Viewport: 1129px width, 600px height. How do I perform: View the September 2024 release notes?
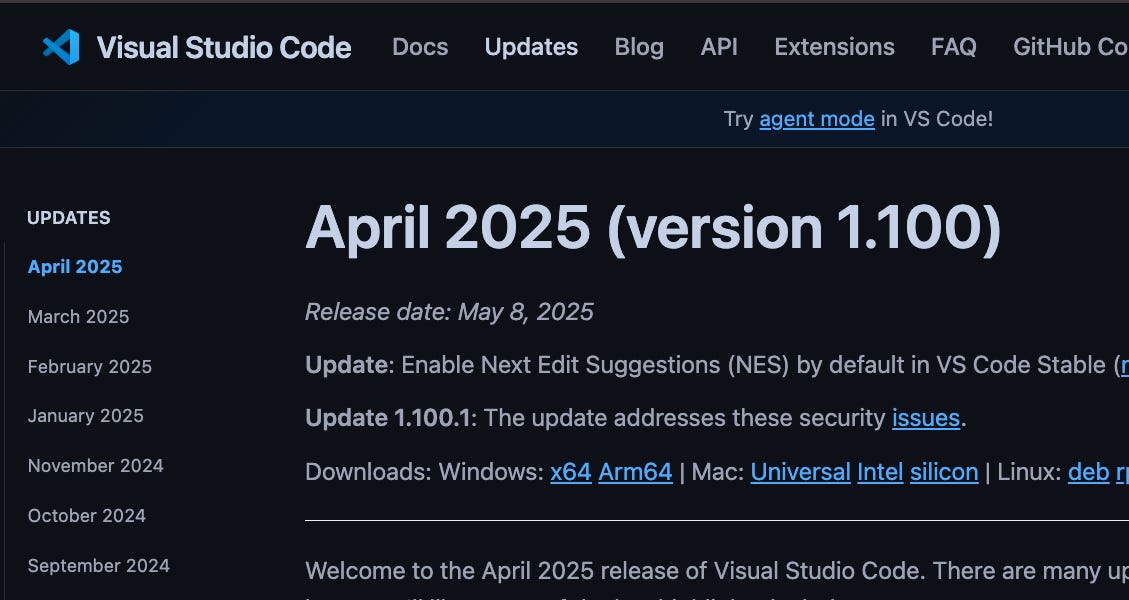click(x=98, y=565)
